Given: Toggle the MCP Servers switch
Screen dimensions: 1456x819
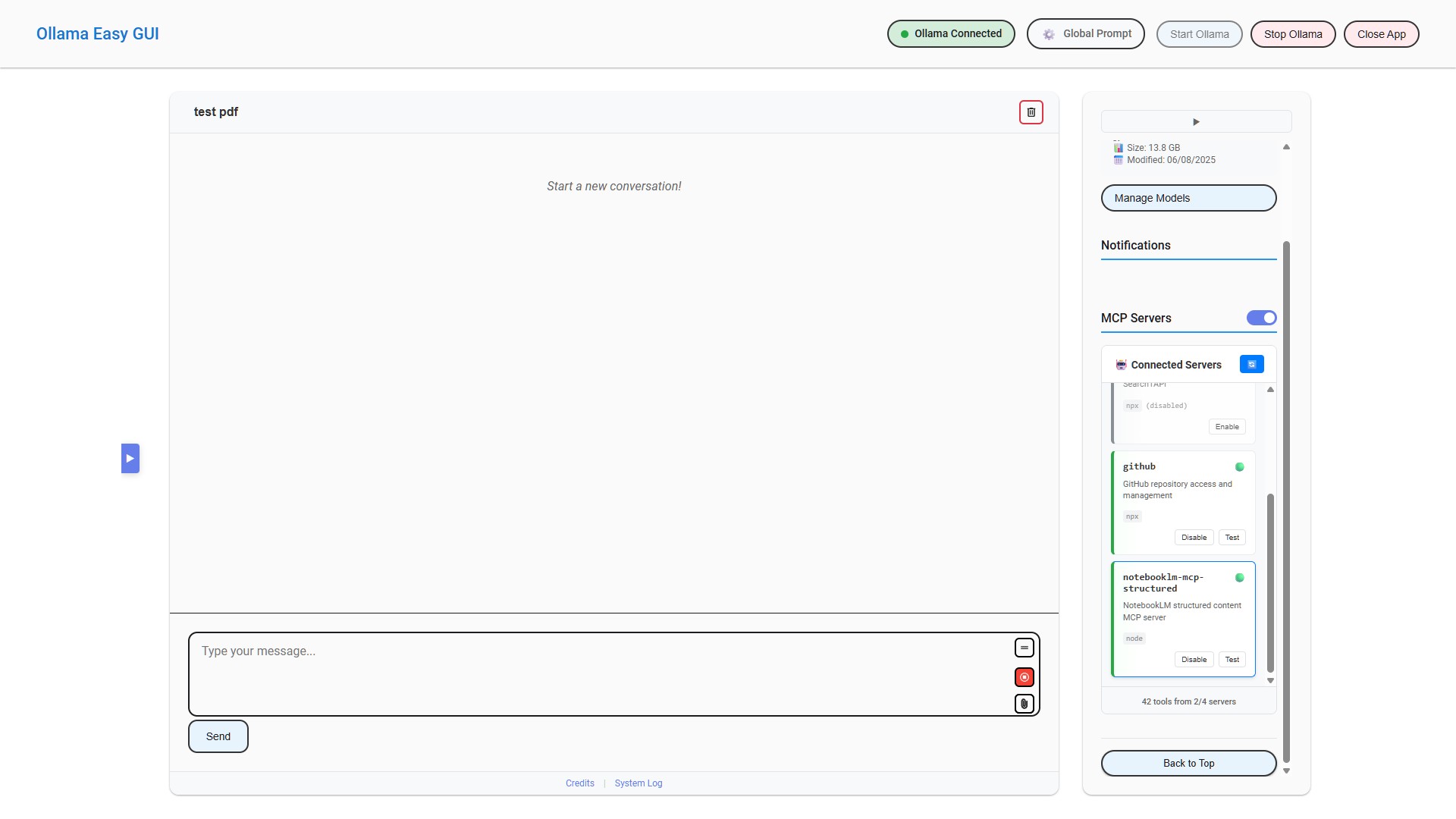Looking at the screenshot, I should [1261, 318].
